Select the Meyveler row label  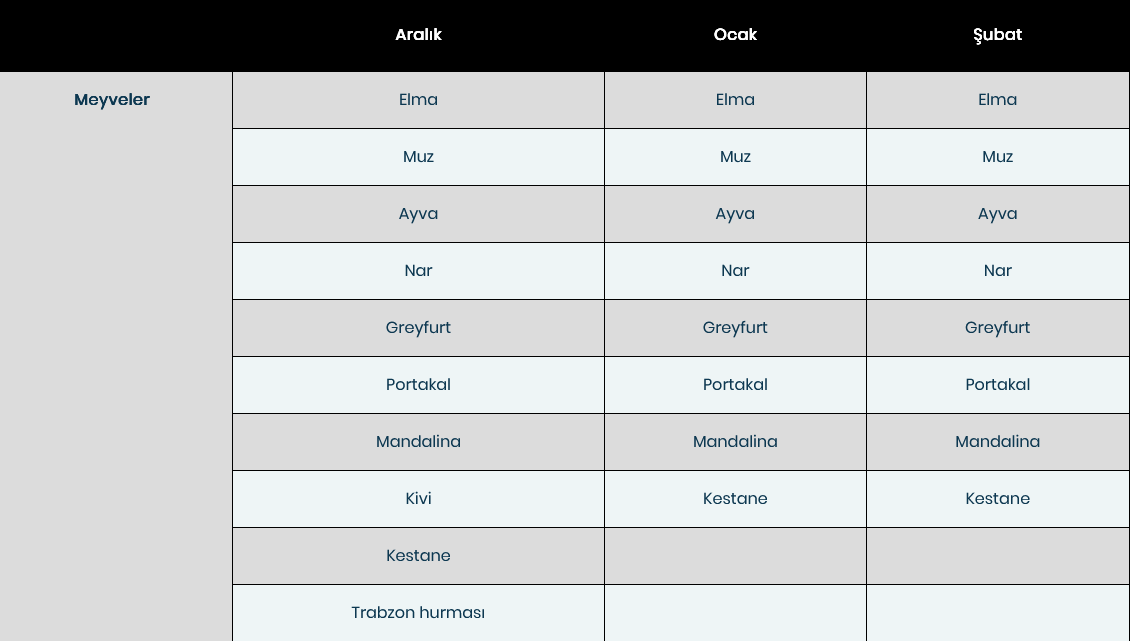(x=112, y=100)
